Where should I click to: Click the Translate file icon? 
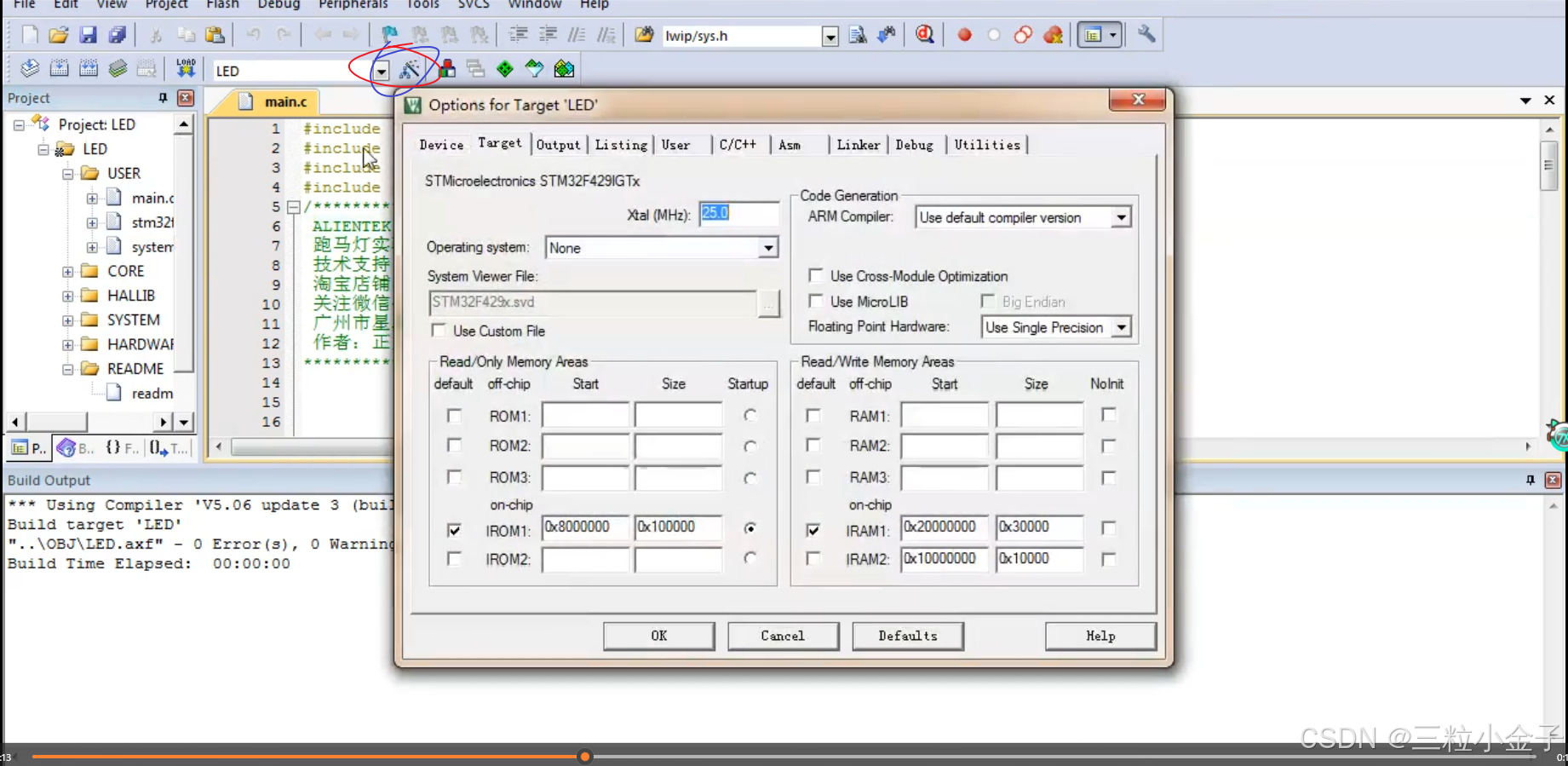[30, 69]
